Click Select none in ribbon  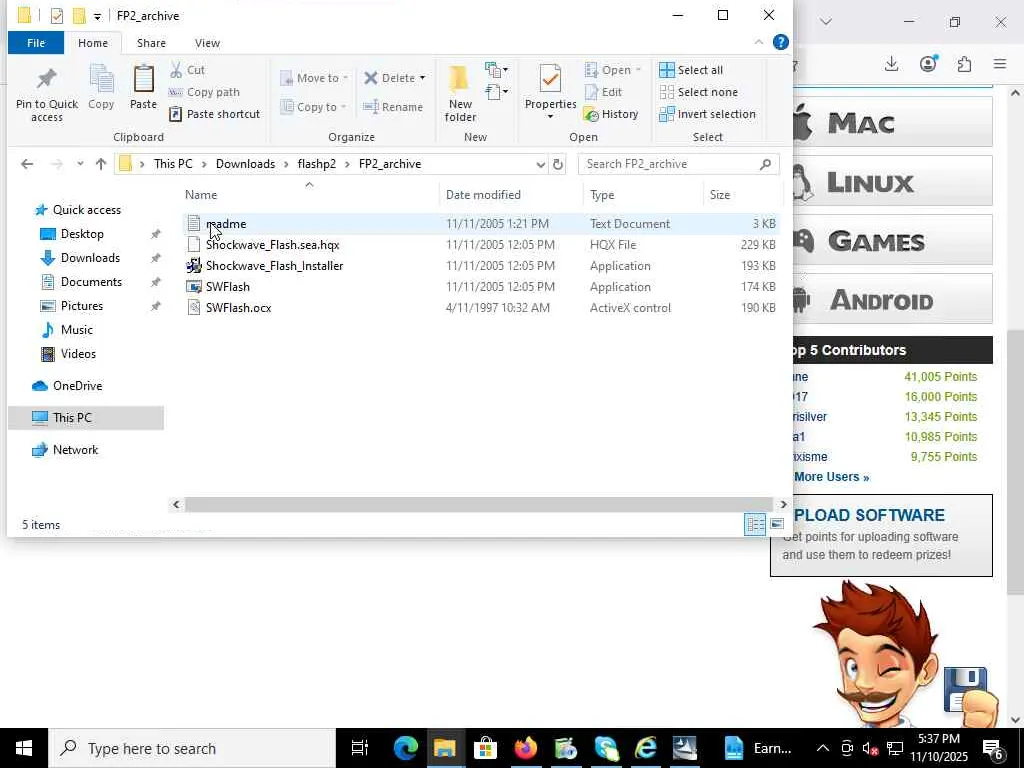pos(698,92)
